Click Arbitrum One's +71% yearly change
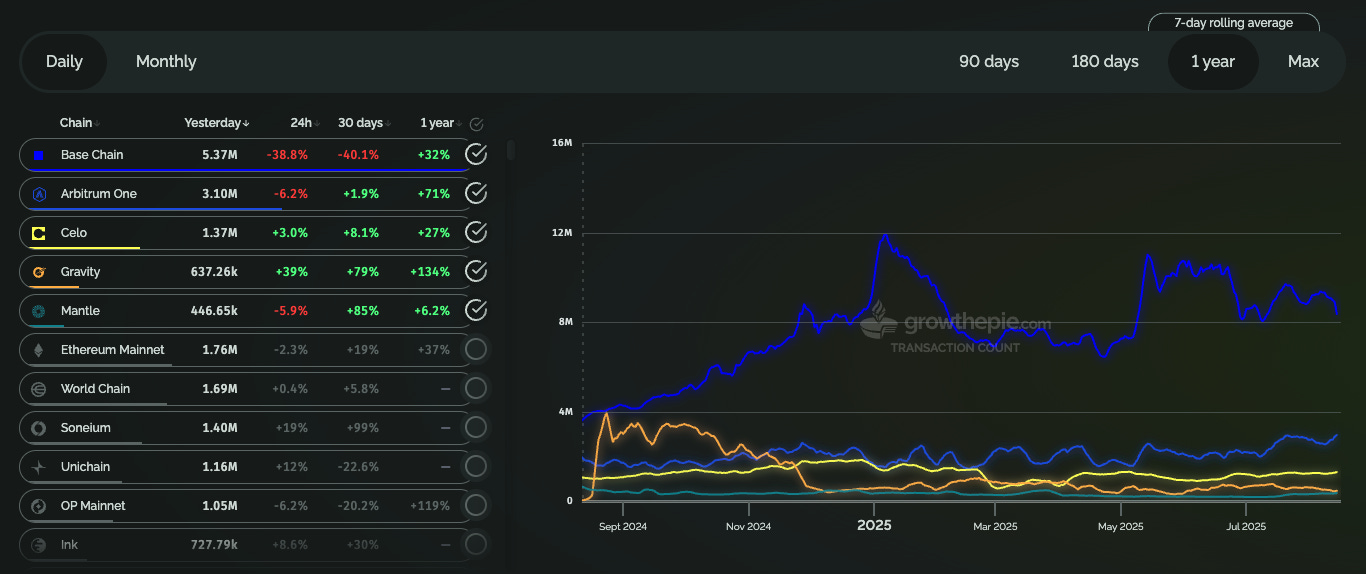The width and height of the screenshot is (1366, 574). coord(432,194)
